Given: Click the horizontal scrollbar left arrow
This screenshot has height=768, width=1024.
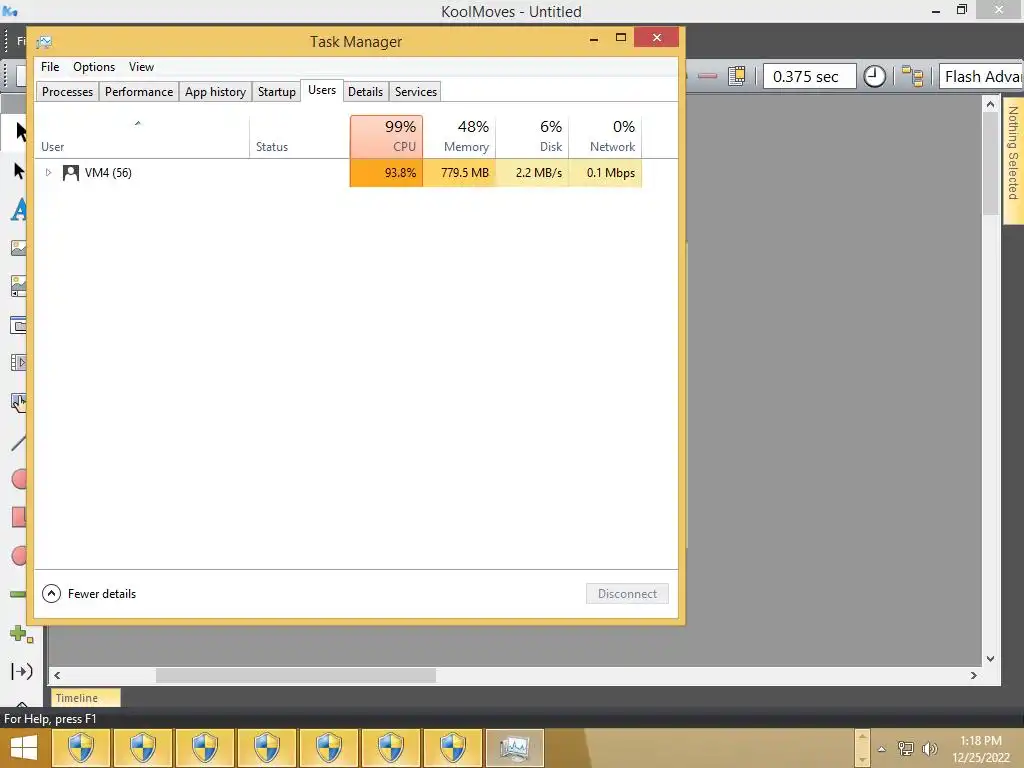Looking at the screenshot, I should tap(57, 676).
